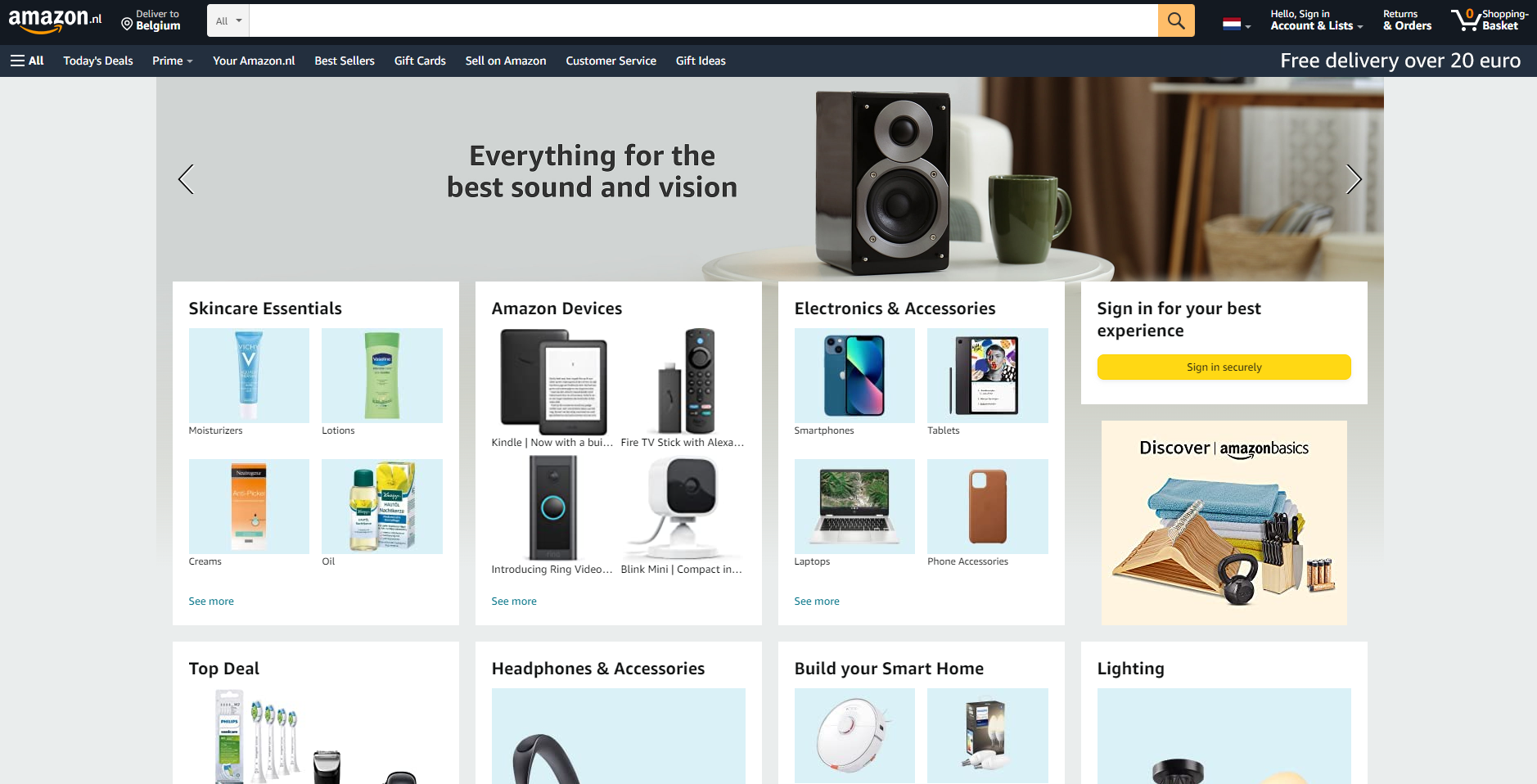Click See more under Amazon Devices
Viewport: 1537px width, 784px height.
tap(514, 602)
